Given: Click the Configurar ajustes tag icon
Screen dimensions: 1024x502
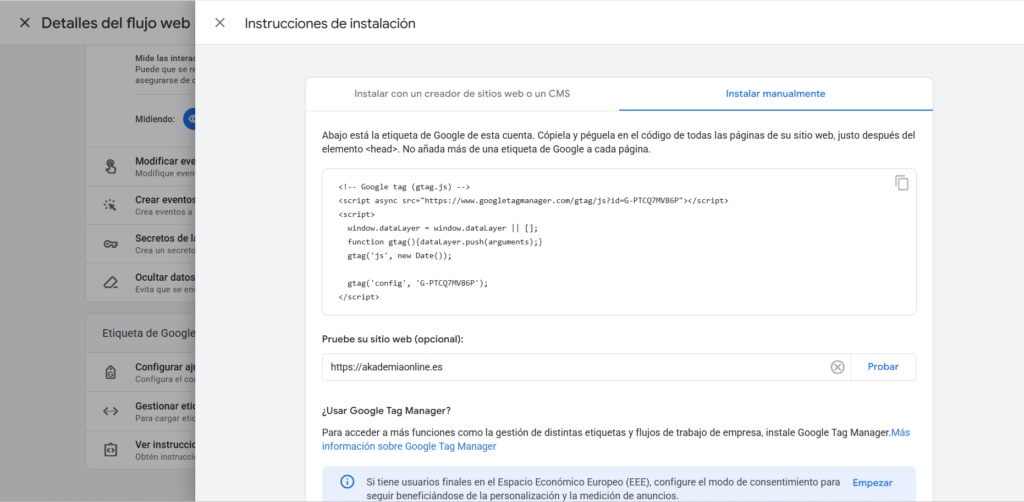Looking at the screenshot, I should tap(110, 373).
